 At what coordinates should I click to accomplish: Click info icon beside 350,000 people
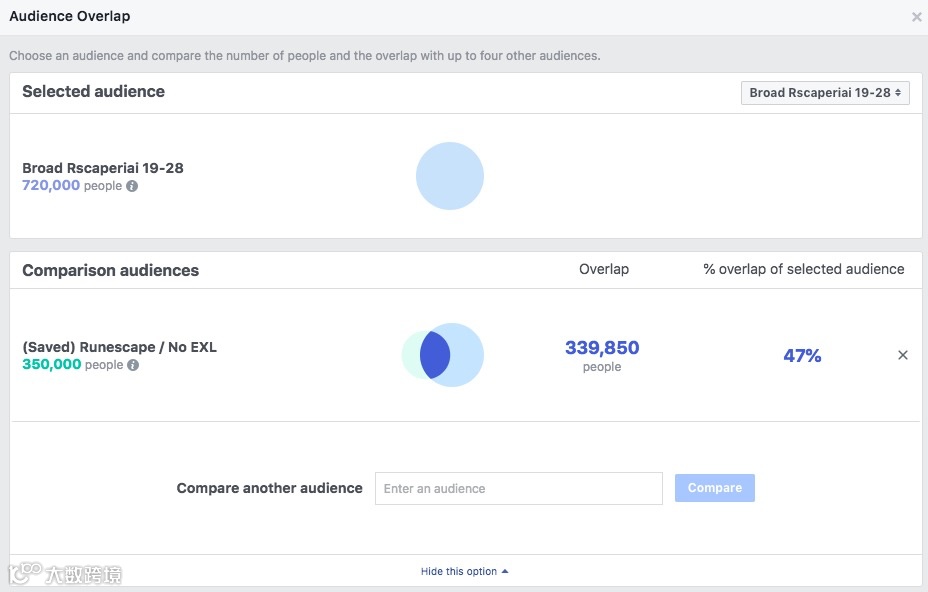pos(133,365)
